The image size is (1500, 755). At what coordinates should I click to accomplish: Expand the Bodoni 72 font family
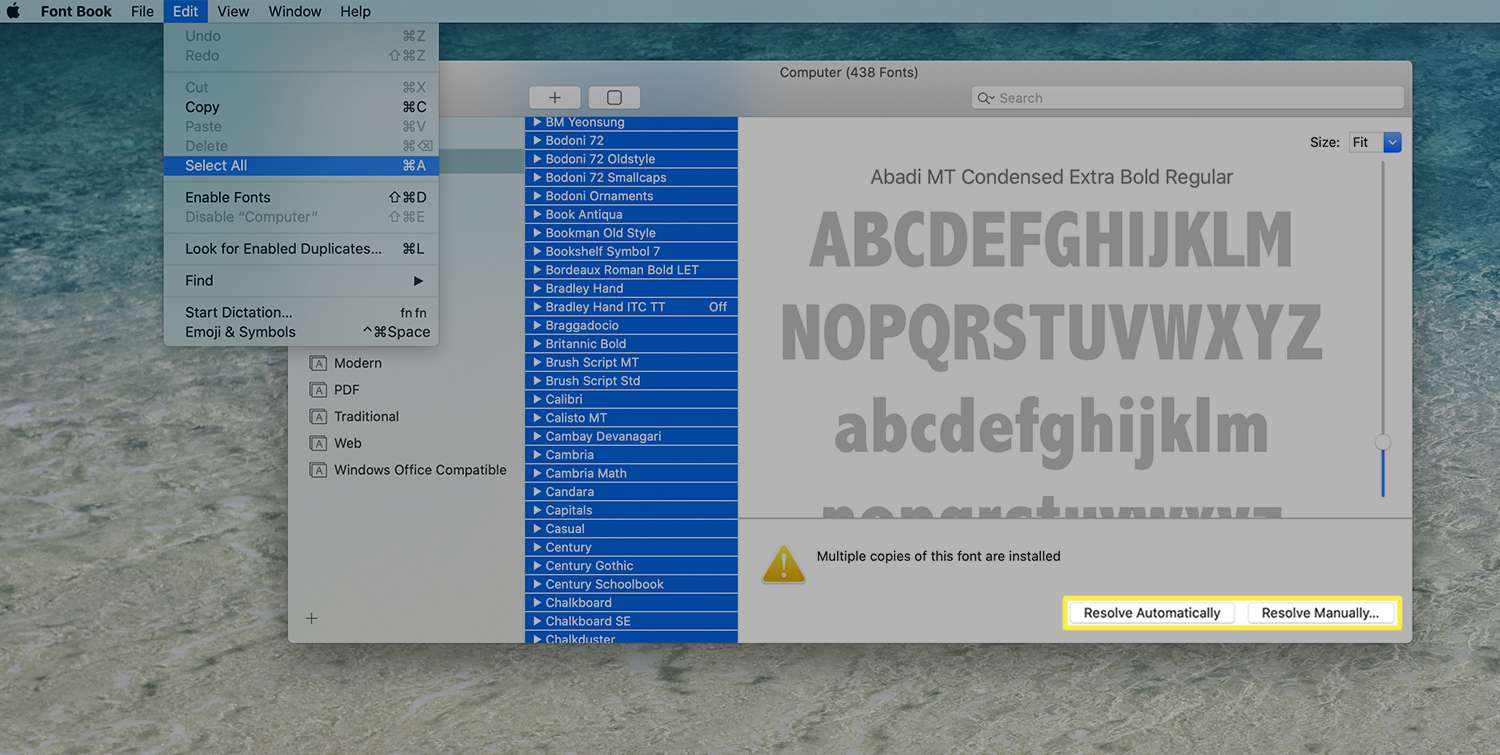point(537,141)
